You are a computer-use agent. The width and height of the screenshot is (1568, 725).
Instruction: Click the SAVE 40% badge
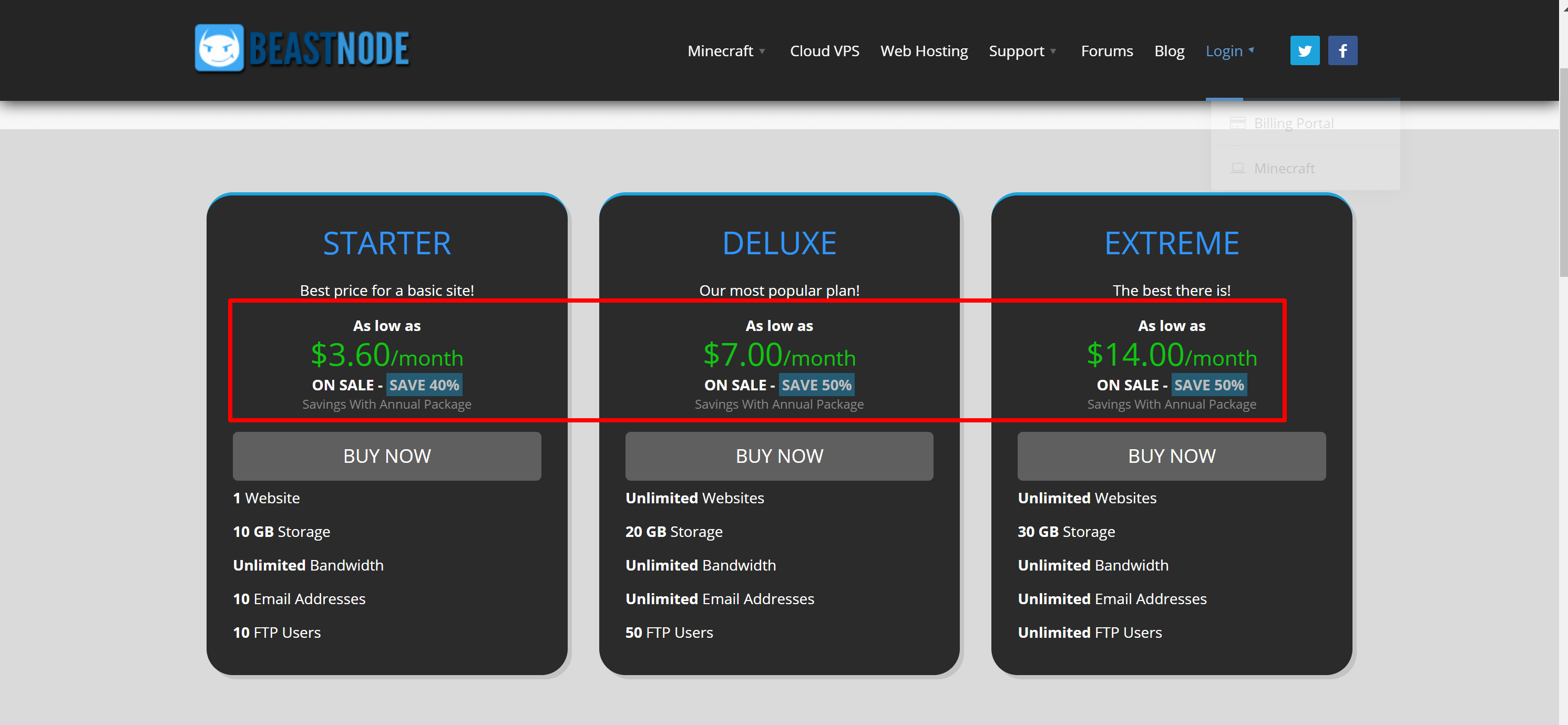pos(424,385)
